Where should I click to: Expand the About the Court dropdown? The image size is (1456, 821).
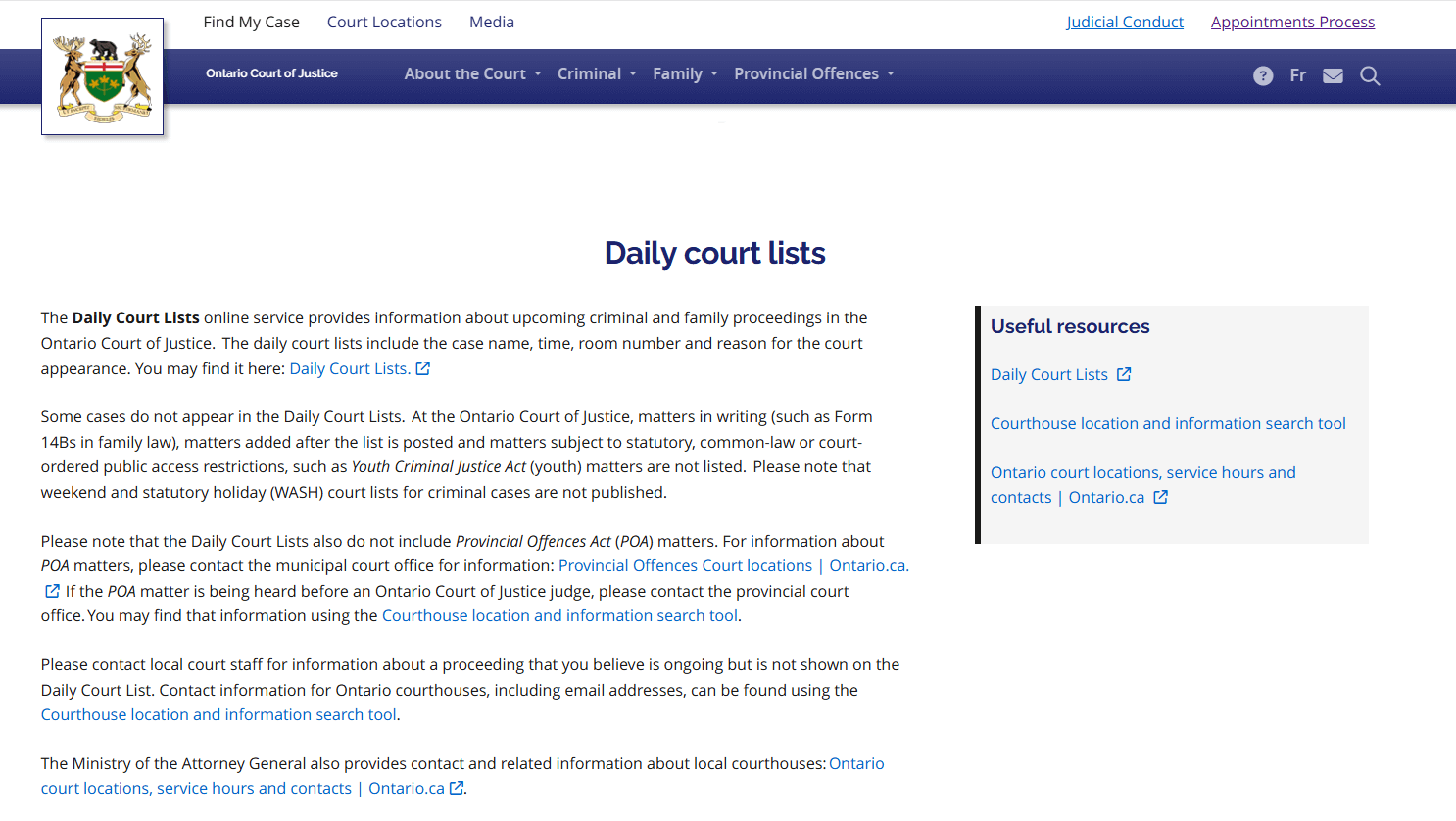(472, 74)
